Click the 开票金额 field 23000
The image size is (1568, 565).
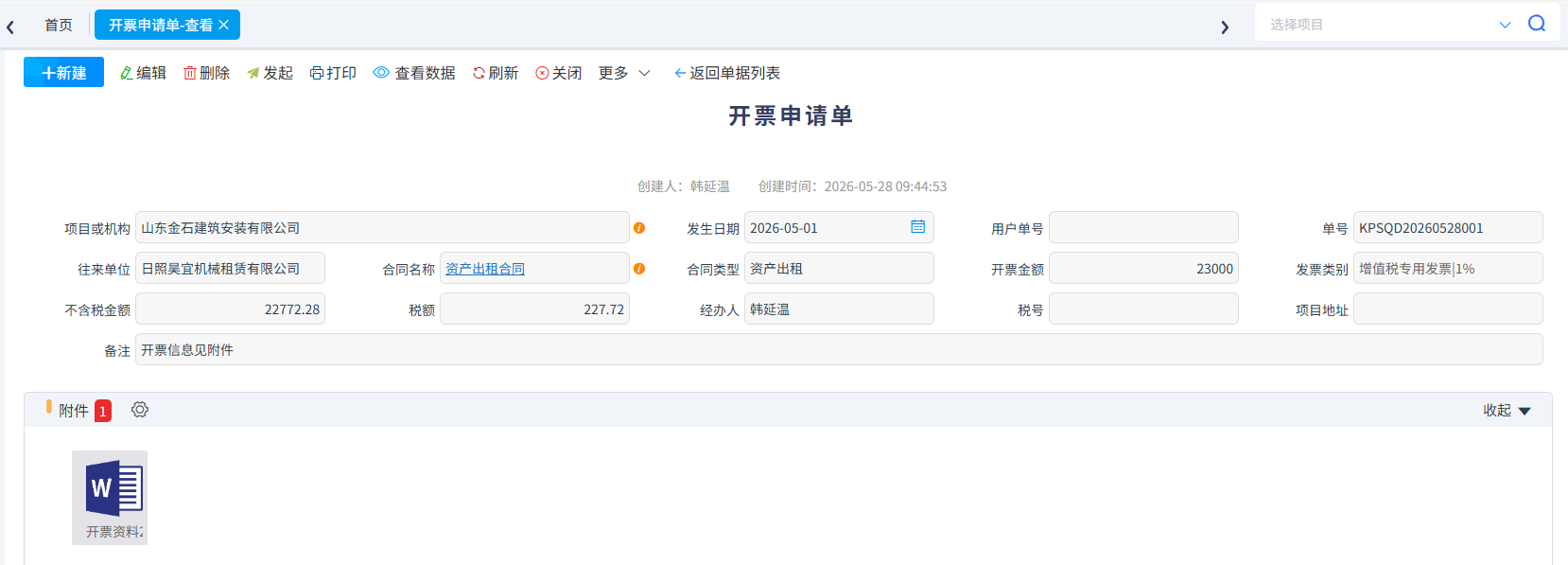tap(1143, 268)
